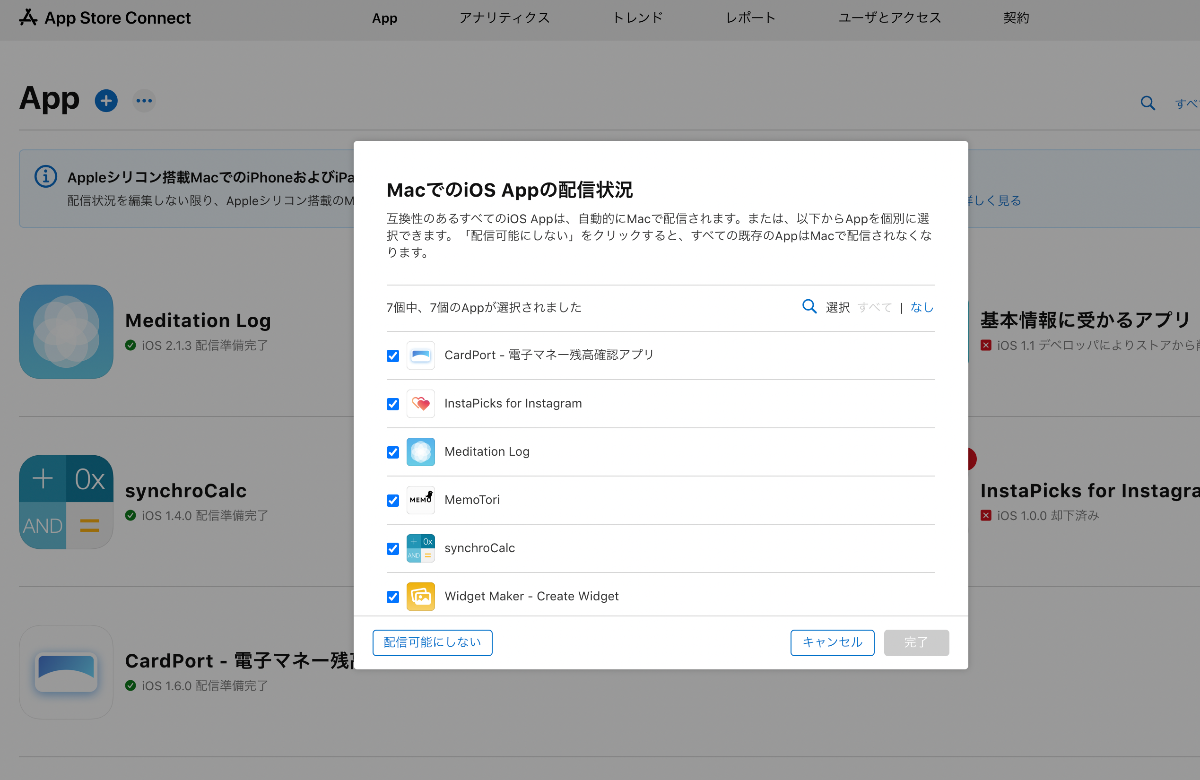This screenshot has width=1200, height=780.
Task: Open アナリティクス in top navigation
Action: click(505, 18)
